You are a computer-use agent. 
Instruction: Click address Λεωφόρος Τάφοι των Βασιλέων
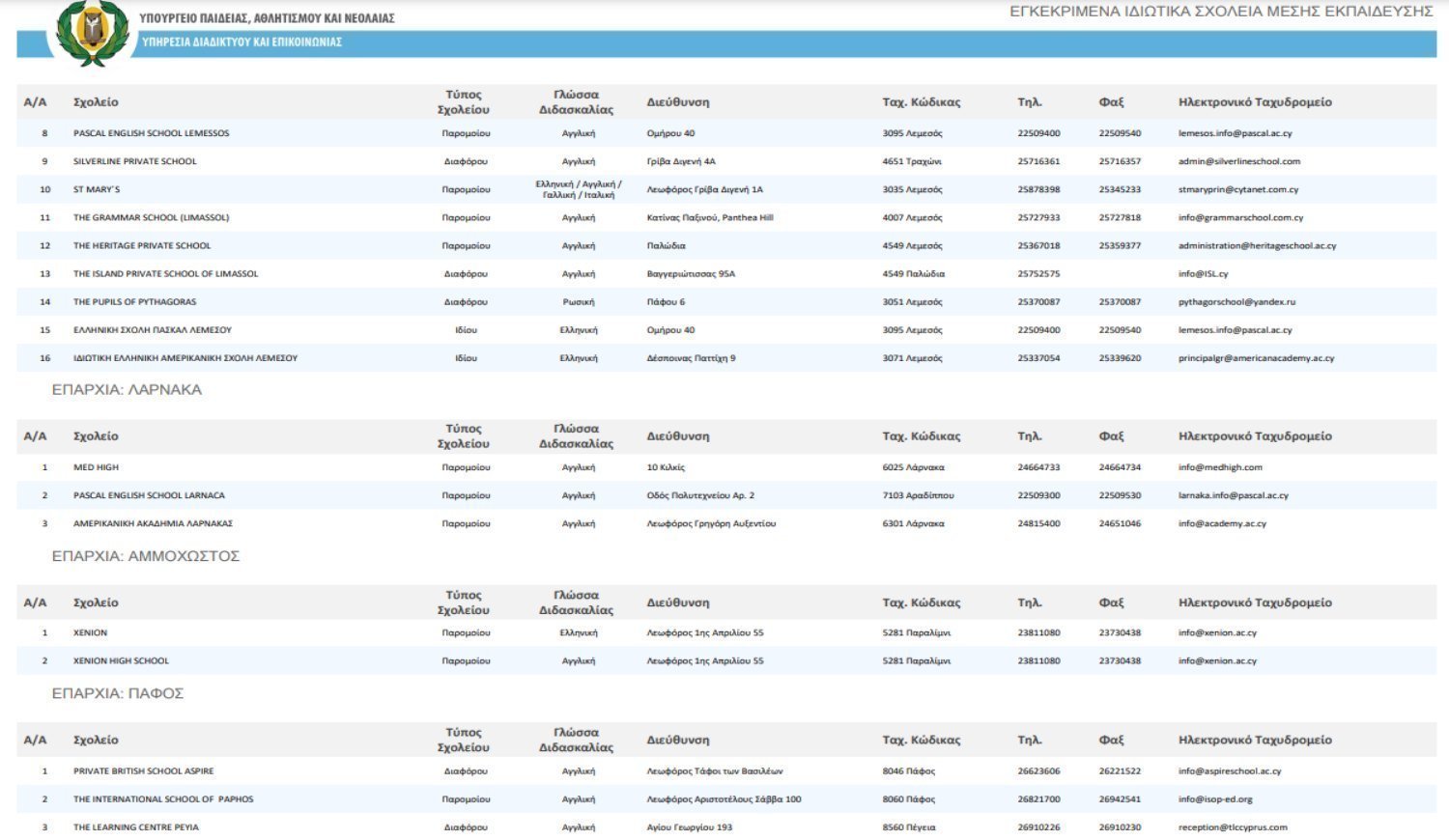(715, 770)
